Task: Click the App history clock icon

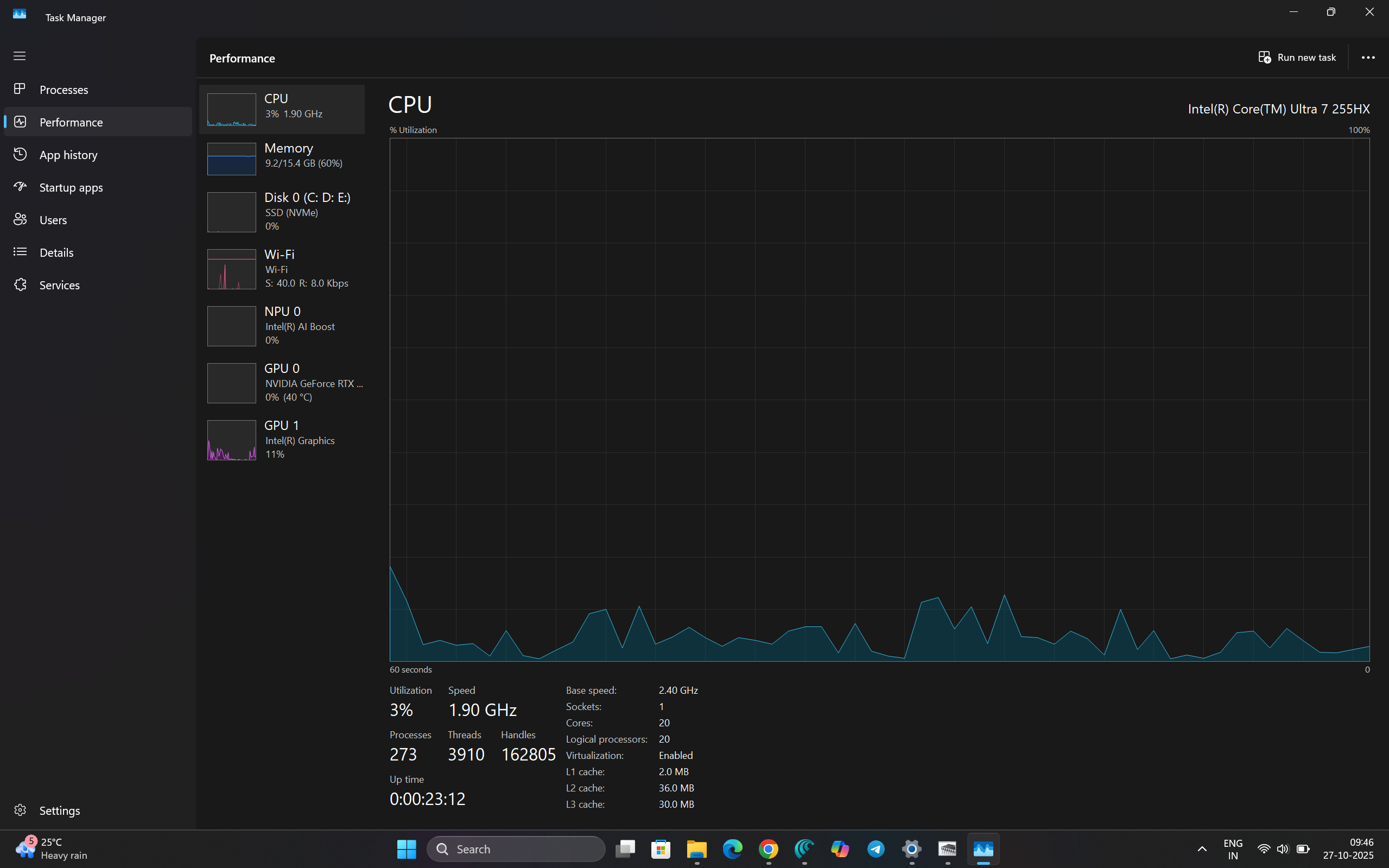Action: pos(20,154)
